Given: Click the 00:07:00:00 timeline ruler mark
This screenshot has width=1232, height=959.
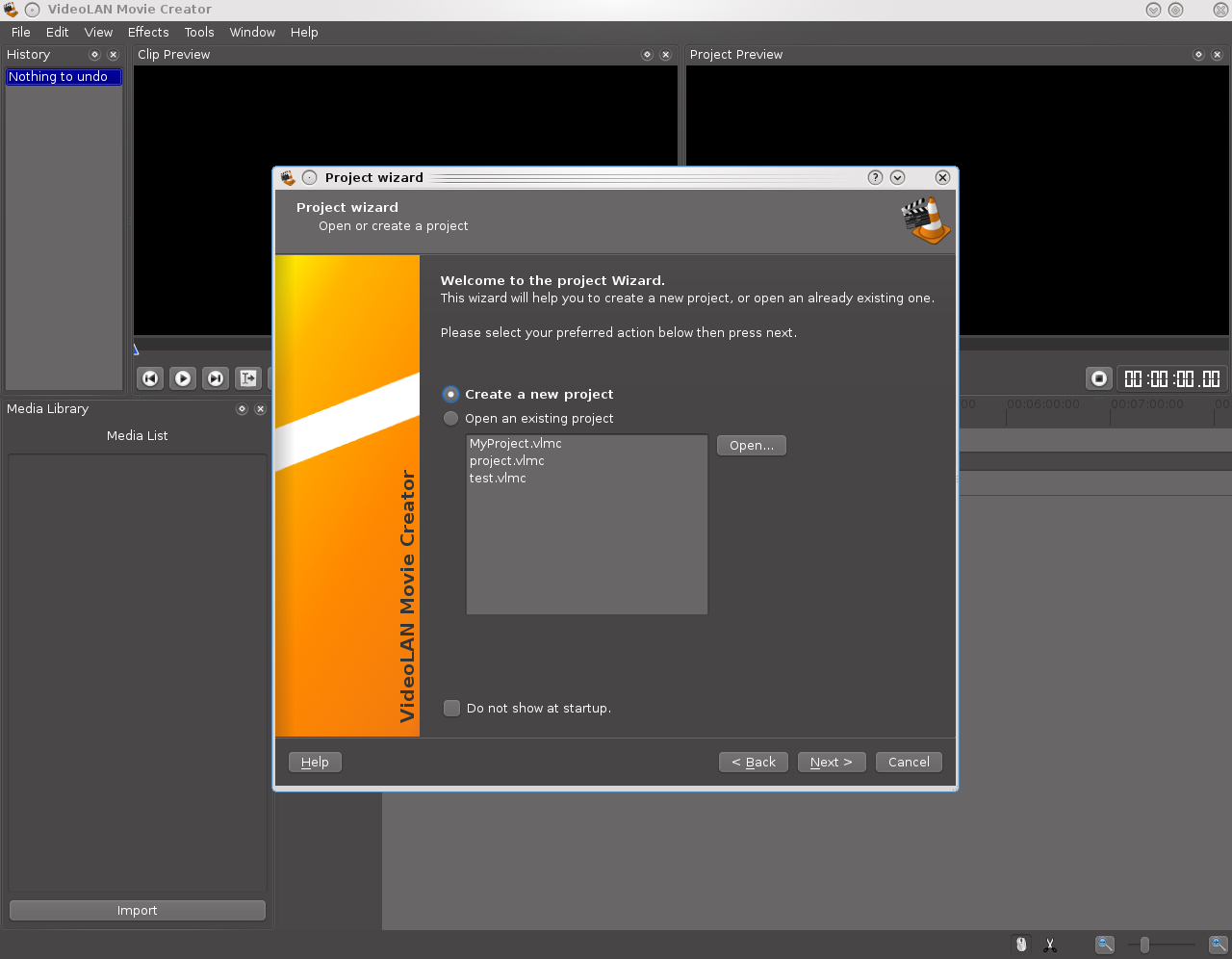Looking at the screenshot, I should pyautogui.click(x=1147, y=404).
